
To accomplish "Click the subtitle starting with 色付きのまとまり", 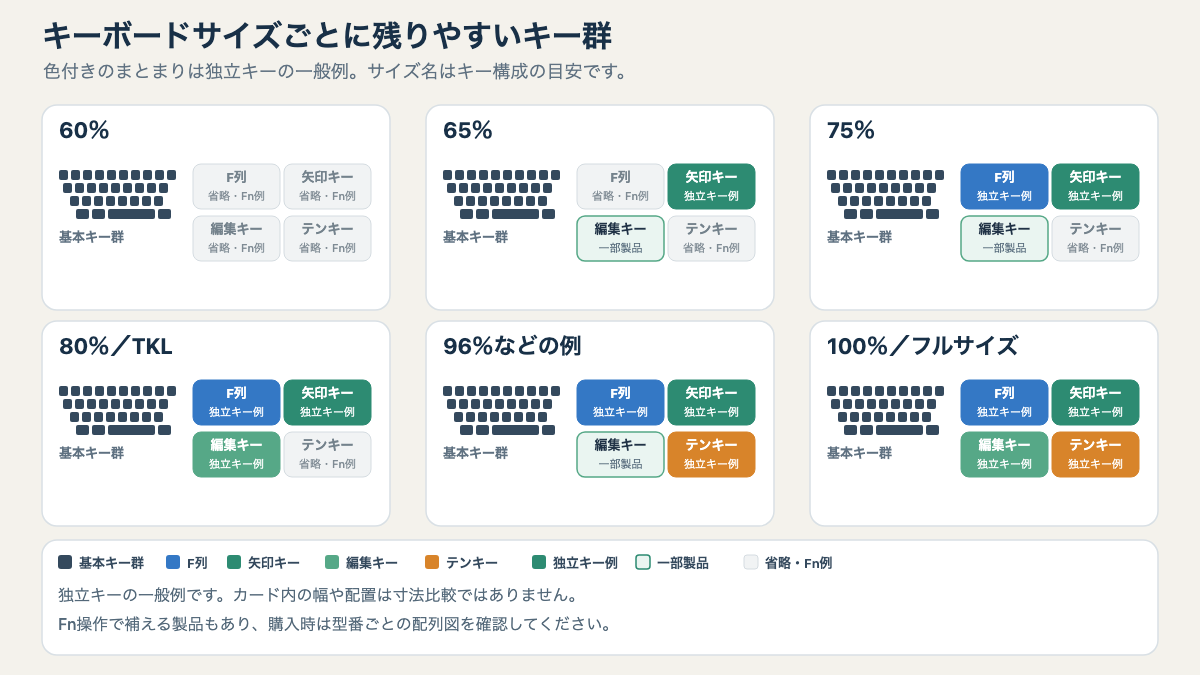I will pyautogui.click(x=336, y=72).
